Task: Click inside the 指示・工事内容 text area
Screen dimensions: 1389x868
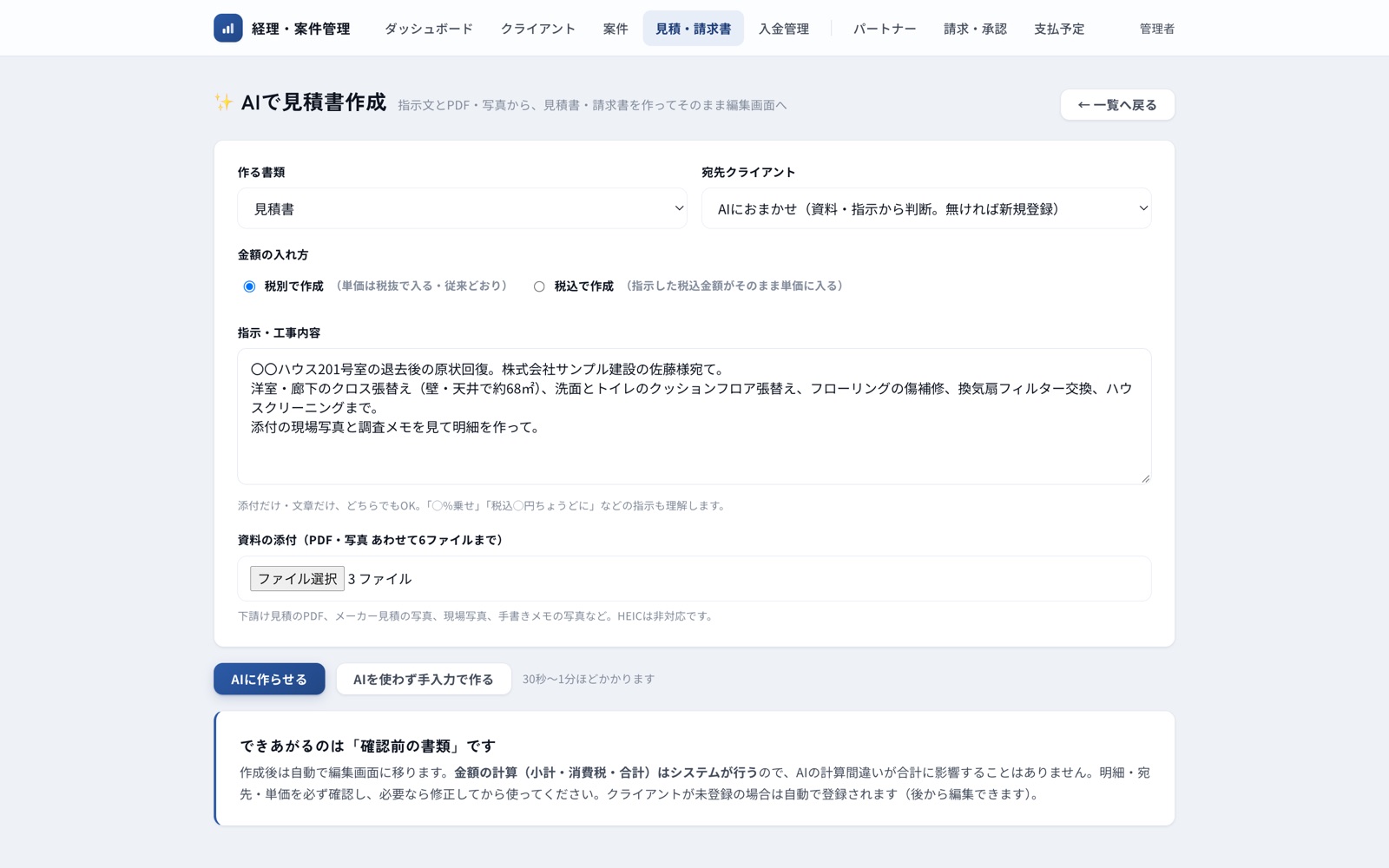Action: [x=694, y=417]
